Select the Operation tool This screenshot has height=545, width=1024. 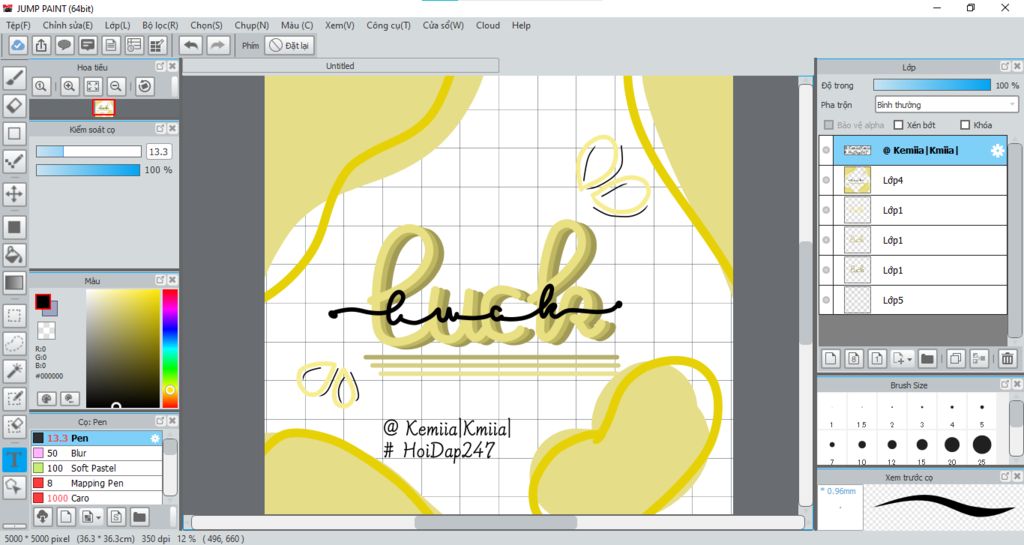tap(14, 486)
